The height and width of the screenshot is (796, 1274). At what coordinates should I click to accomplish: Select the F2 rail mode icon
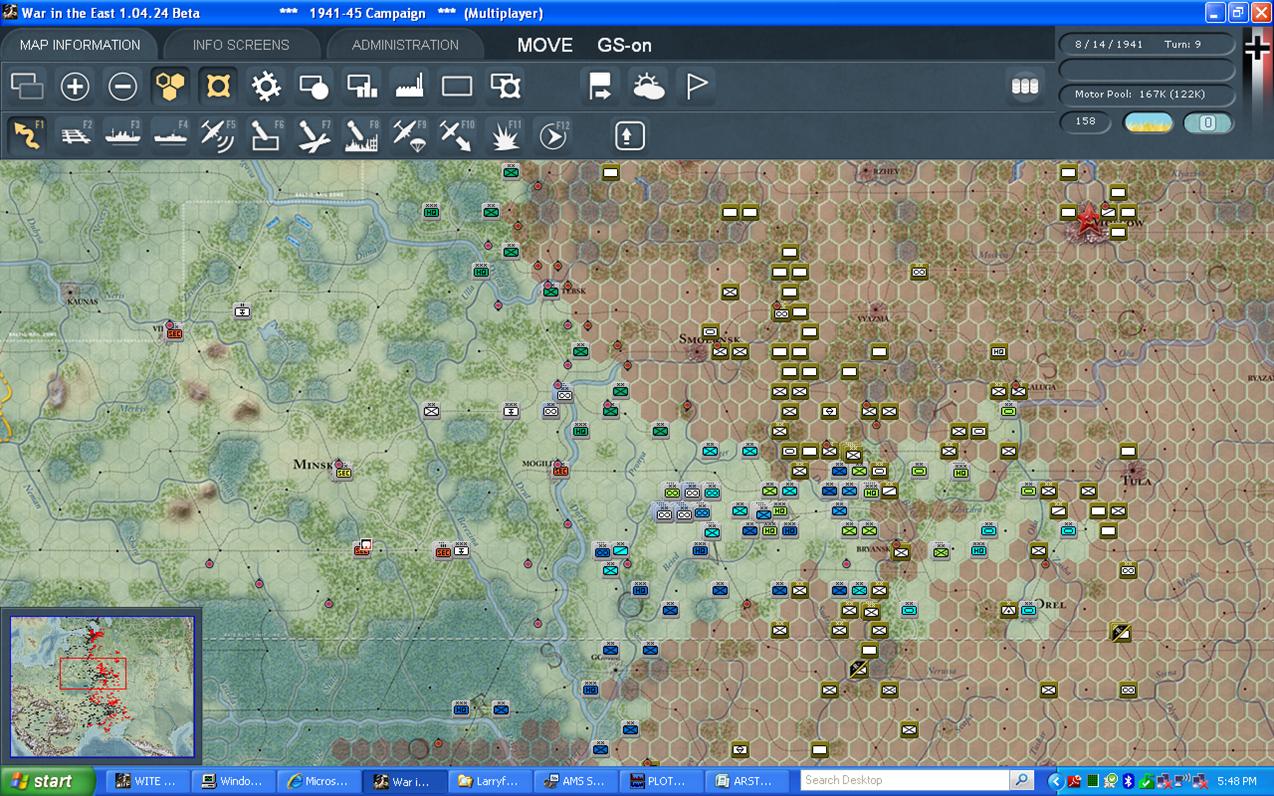75,135
